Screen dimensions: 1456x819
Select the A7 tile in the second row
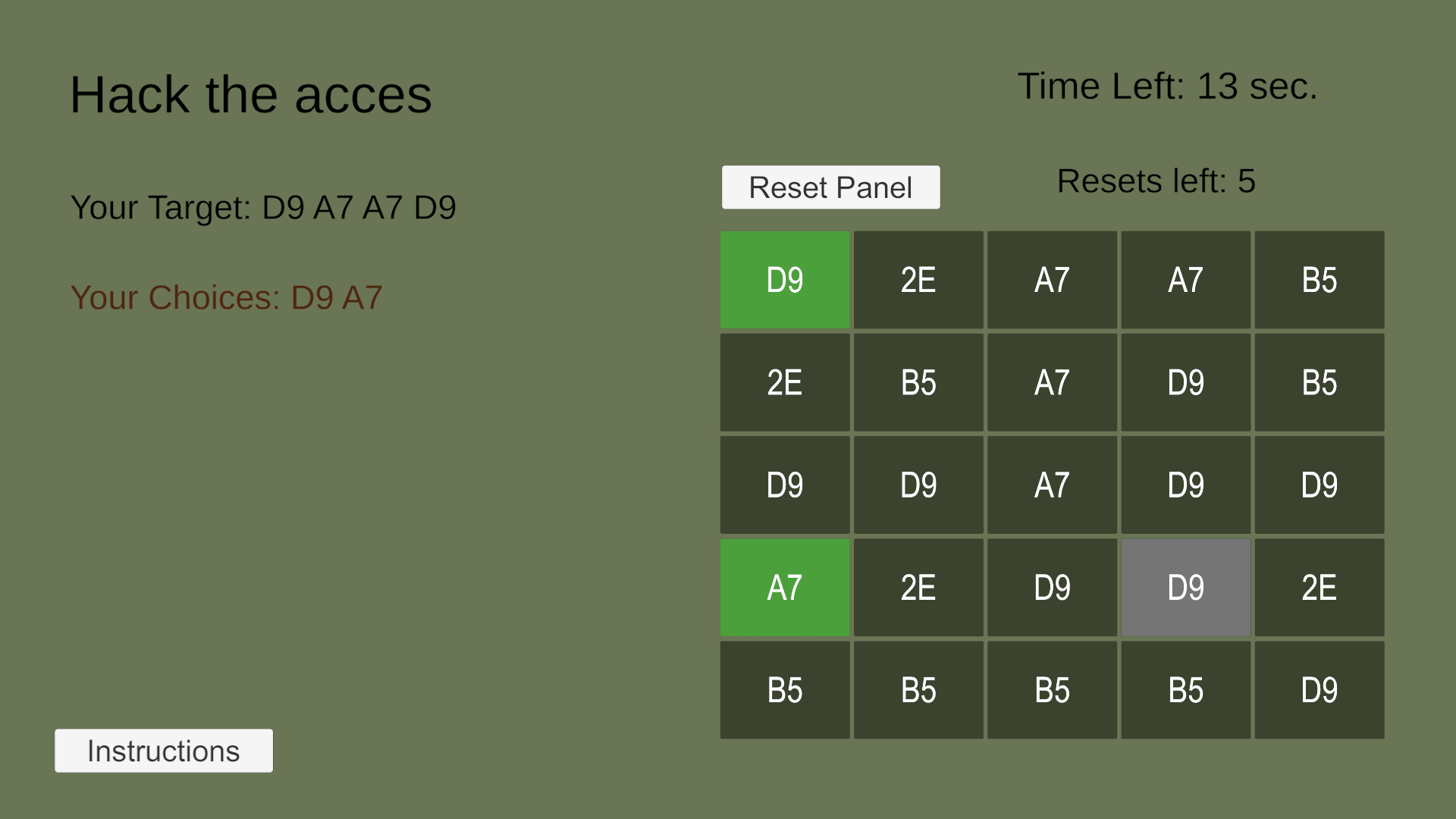coord(1052,382)
